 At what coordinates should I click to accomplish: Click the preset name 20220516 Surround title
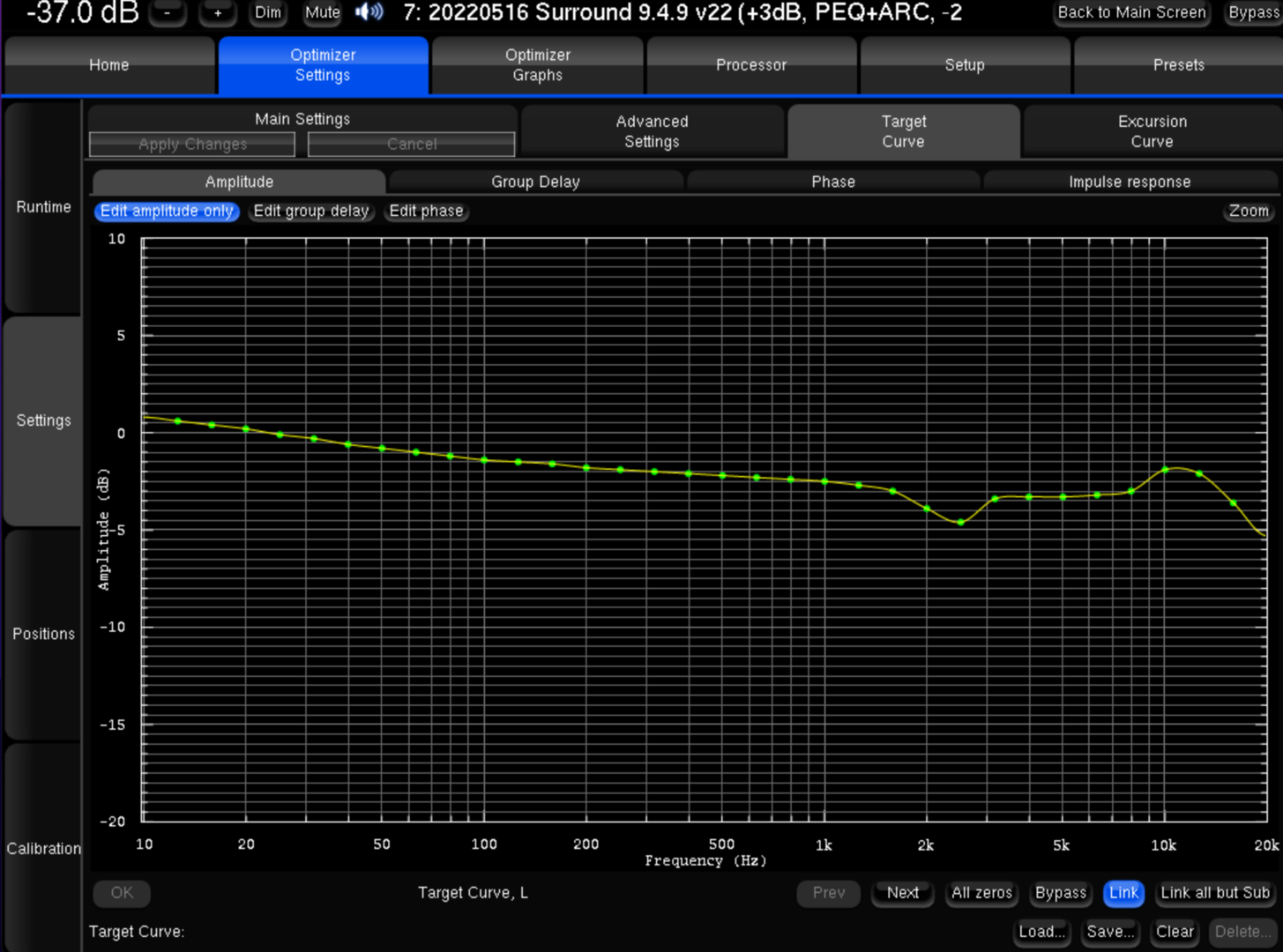click(683, 12)
